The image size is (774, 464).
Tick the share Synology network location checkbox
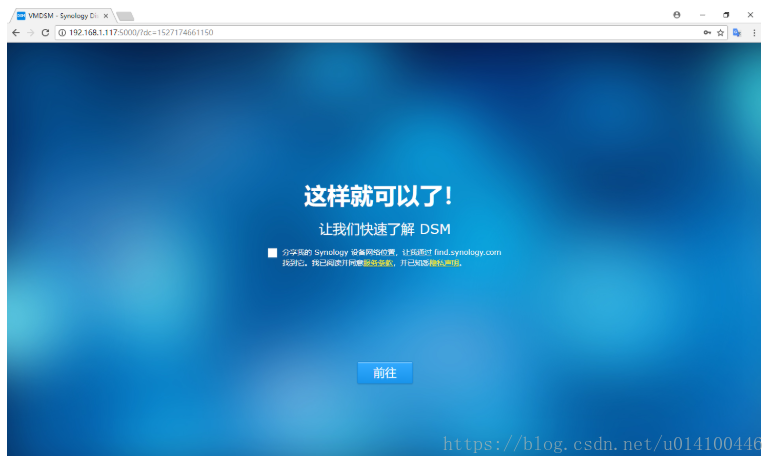[272, 253]
